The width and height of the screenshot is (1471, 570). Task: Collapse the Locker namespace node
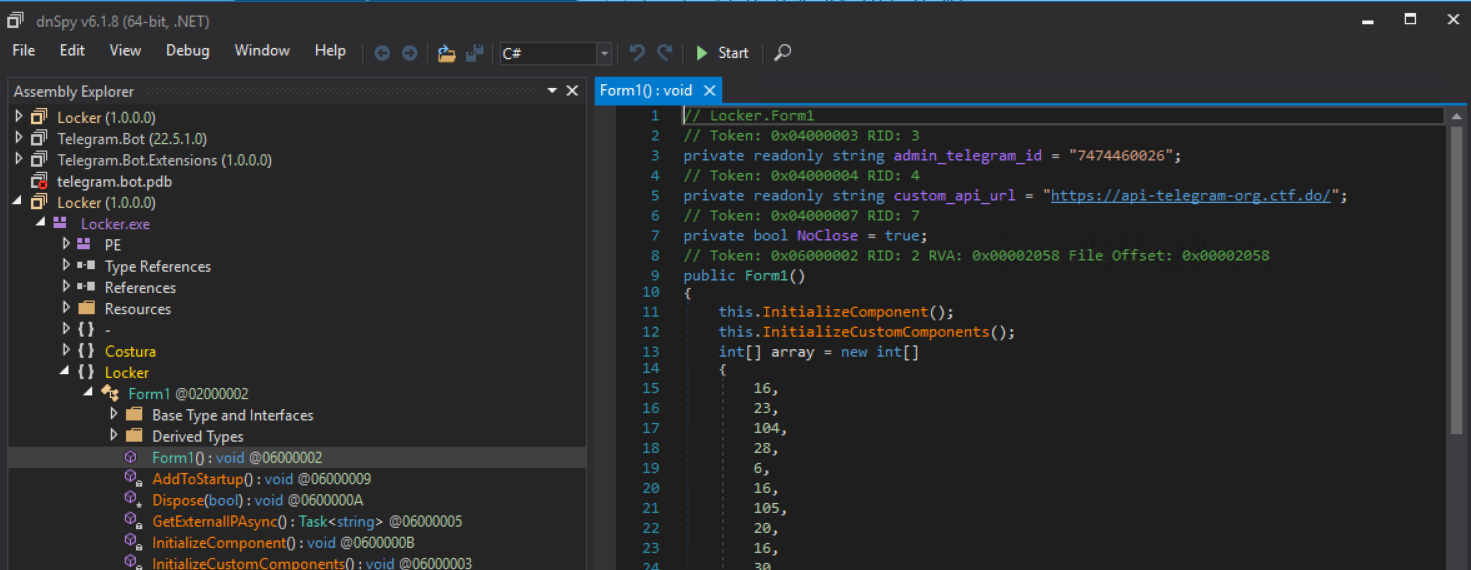[x=66, y=372]
